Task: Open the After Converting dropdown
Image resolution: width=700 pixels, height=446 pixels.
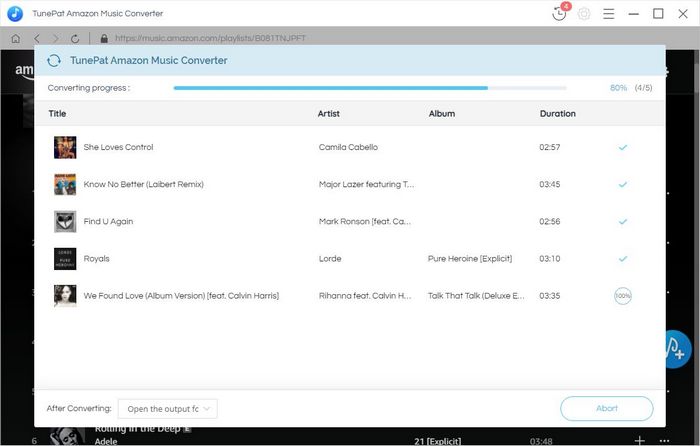Action: click(x=168, y=408)
